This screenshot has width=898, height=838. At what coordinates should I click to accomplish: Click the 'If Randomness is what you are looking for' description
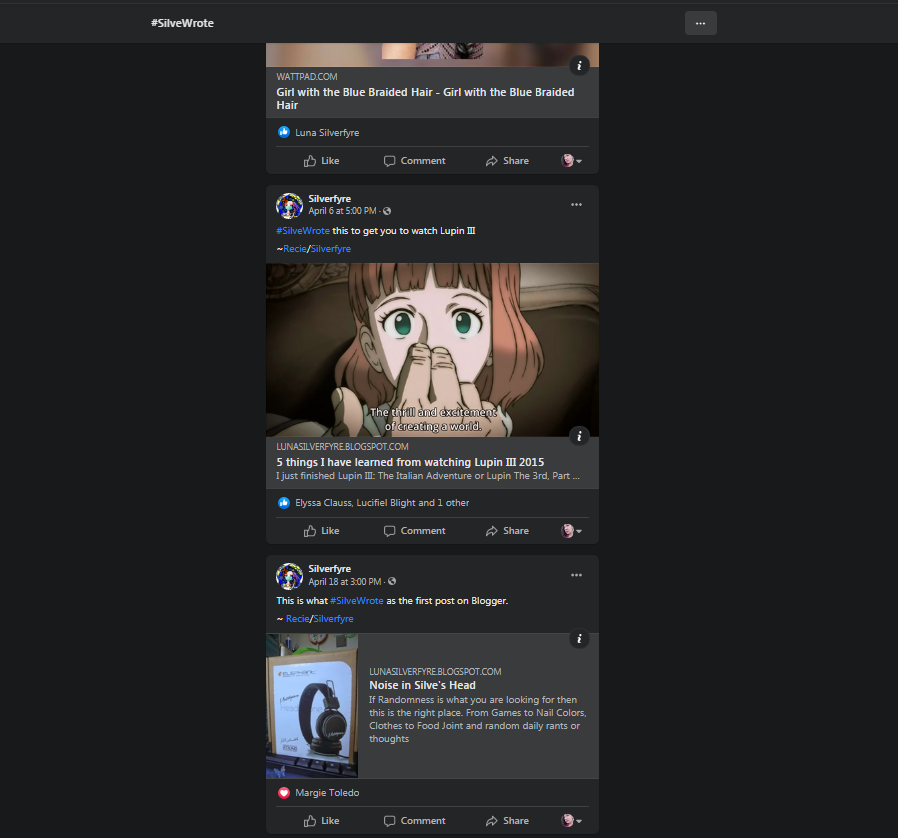478,719
